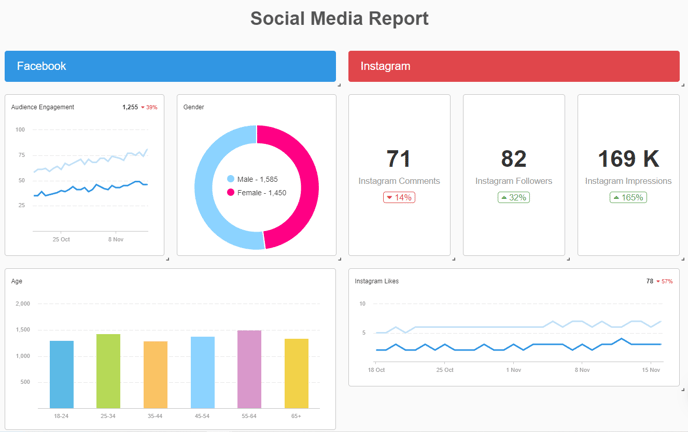
Task: Click the 18 Oct date label on Likes chart
Action: click(376, 370)
